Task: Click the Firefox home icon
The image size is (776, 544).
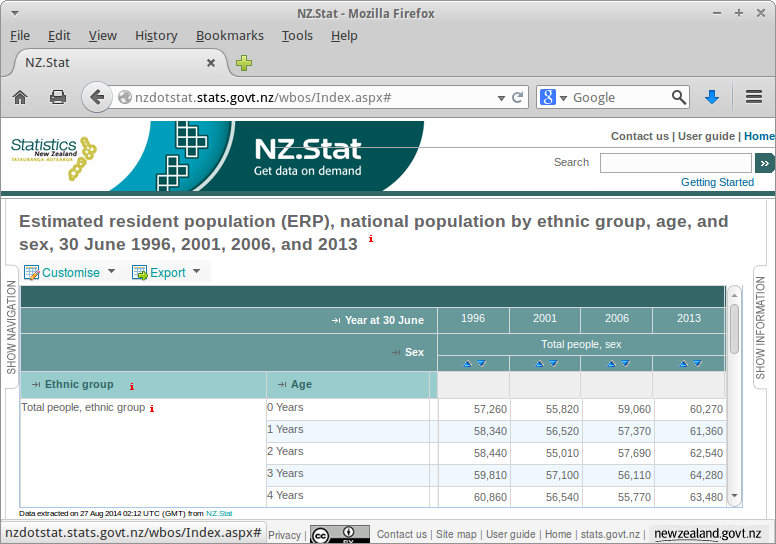Action: coord(20,97)
